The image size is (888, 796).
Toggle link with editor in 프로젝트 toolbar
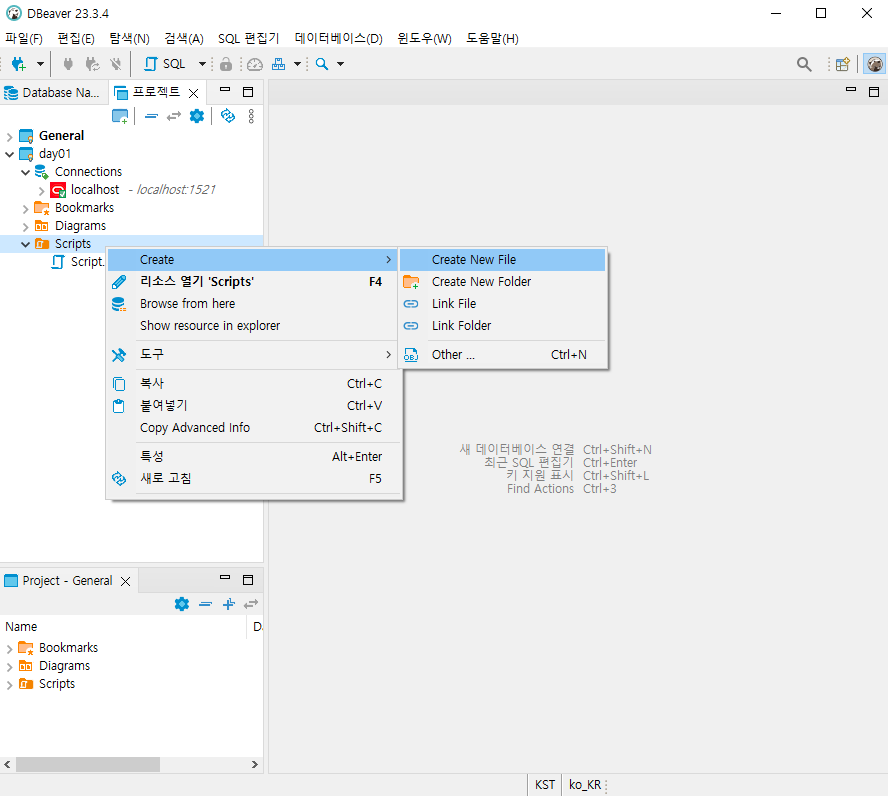[174, 116]
